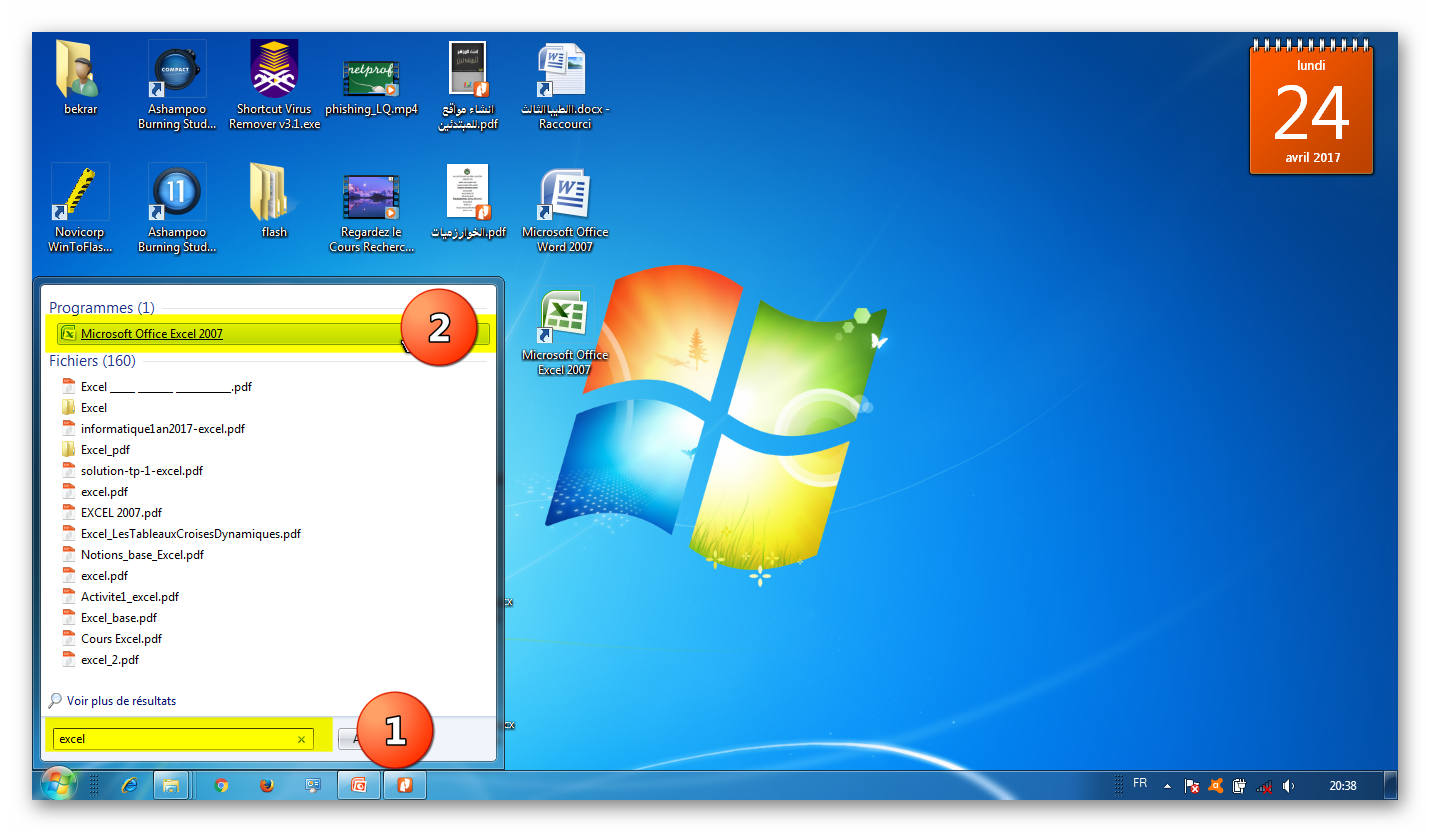Open the Excel folder search result
1430x832 pixels.
pyautogui.click(x=85, y=408)
